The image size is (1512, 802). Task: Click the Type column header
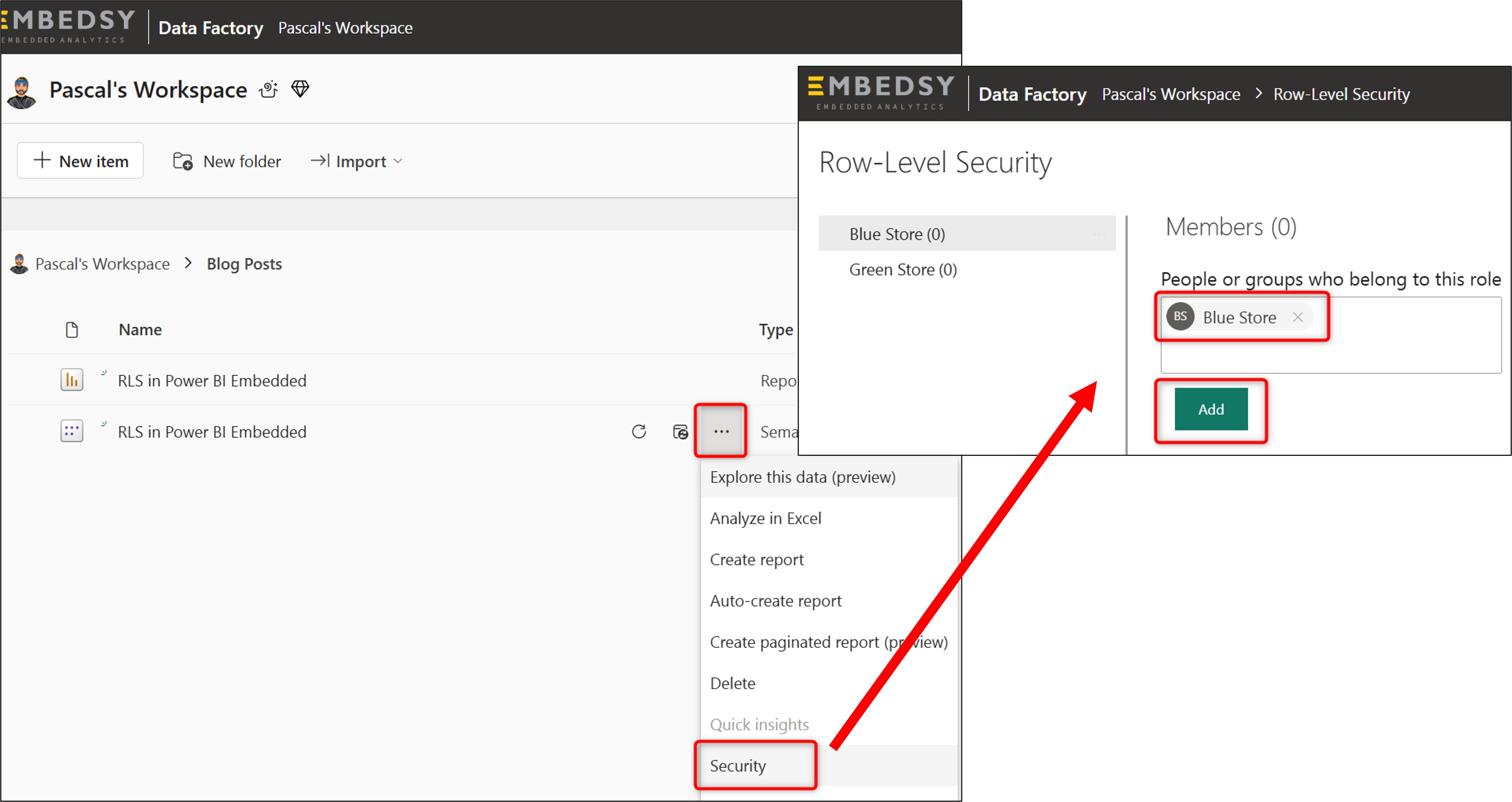(x=775, y=330)
